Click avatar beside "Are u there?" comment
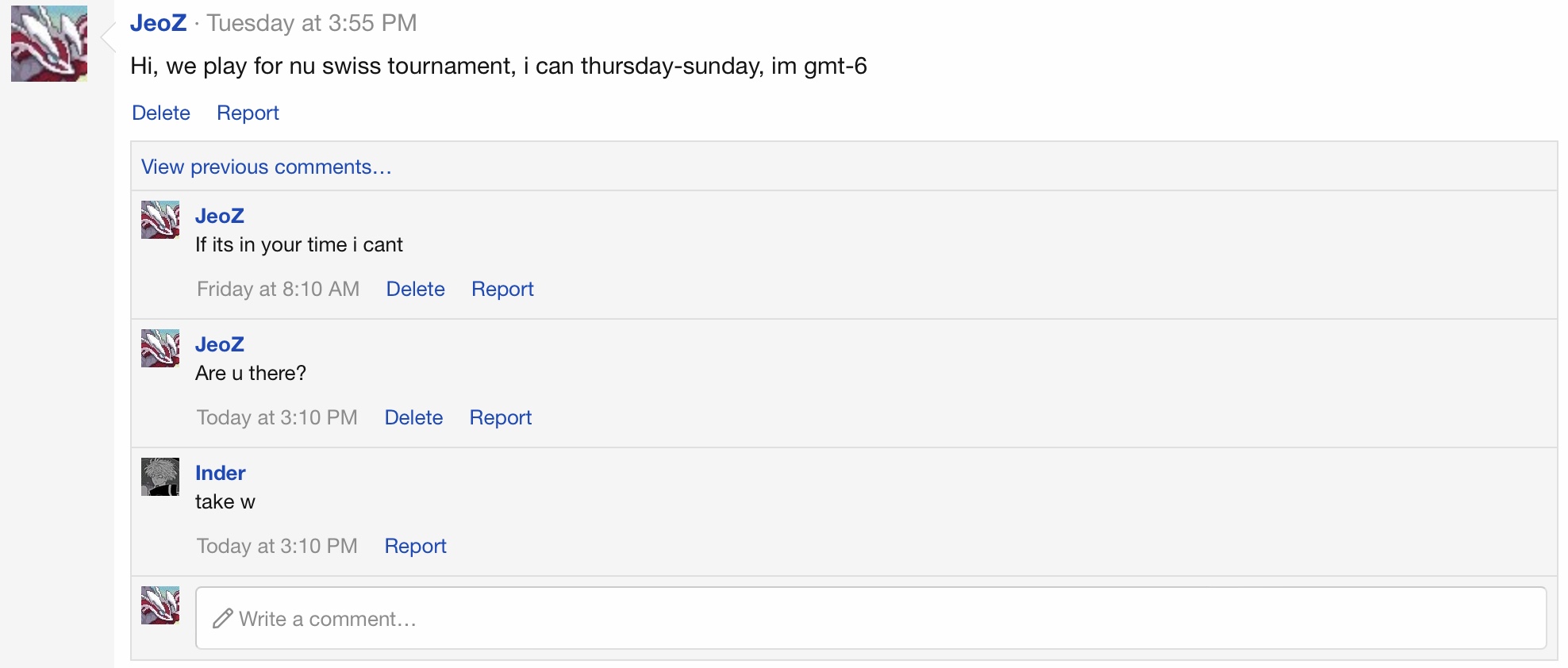 [x=160, y=348]
